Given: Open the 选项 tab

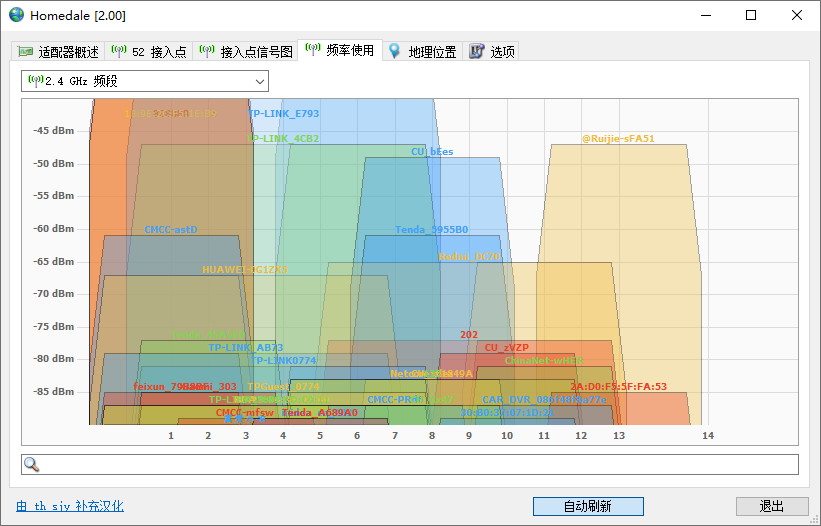Looking at the screenshot, I should [491, 51].
